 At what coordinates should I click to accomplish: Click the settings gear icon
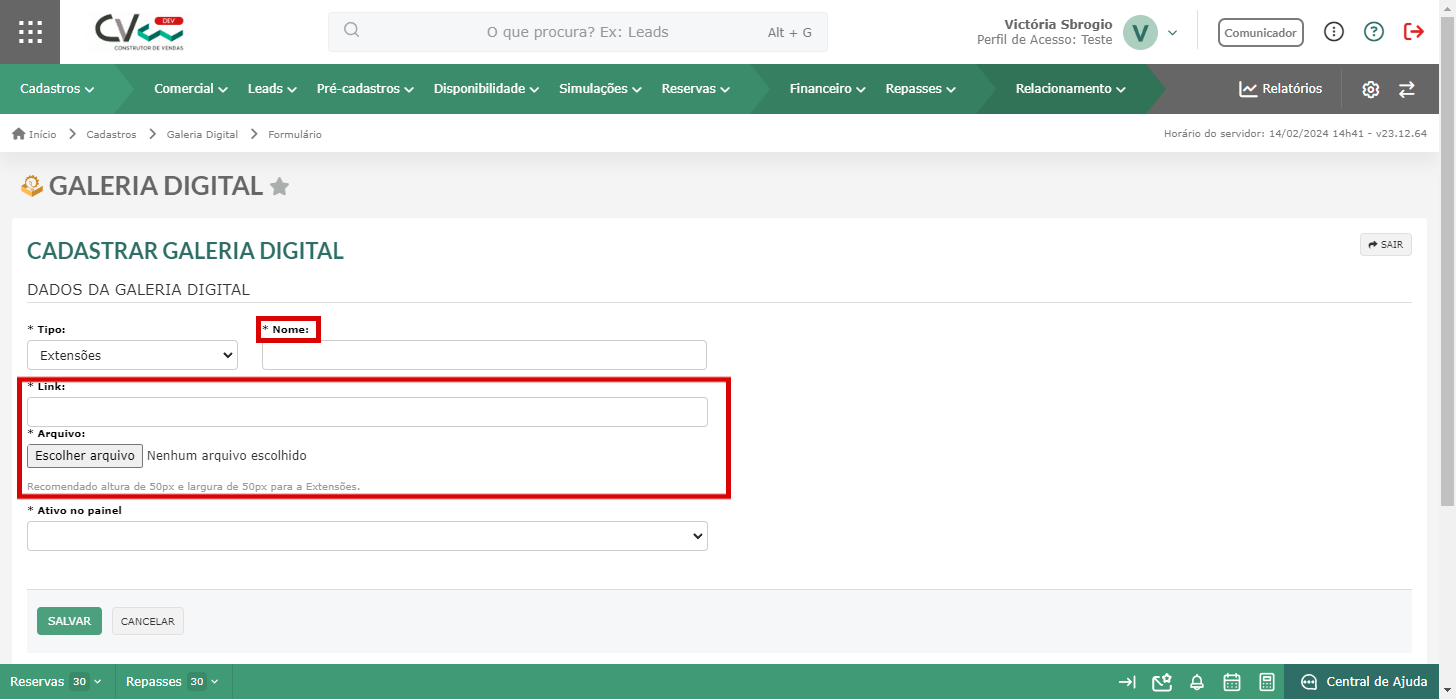click(x=1370, y=89)
